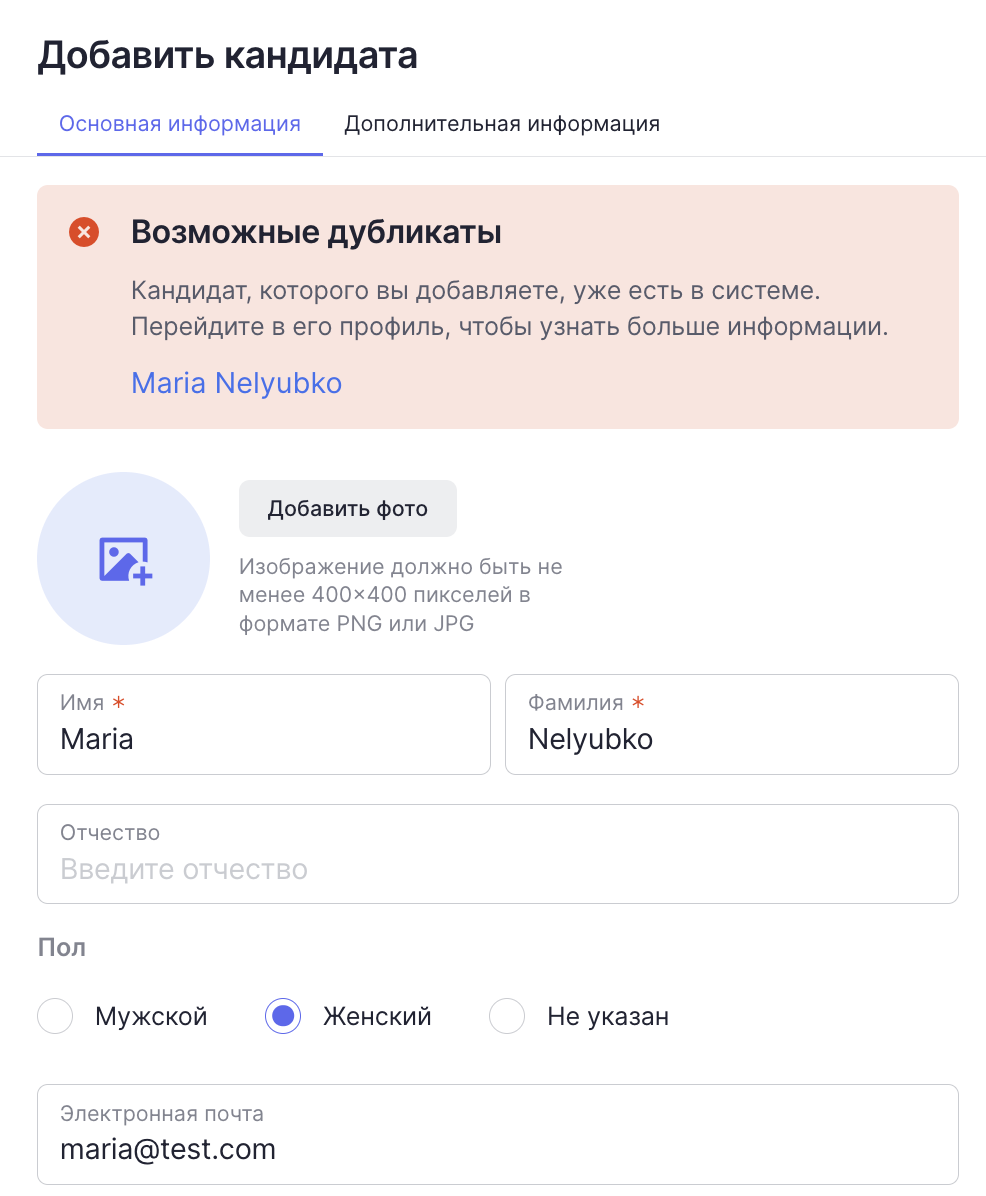Screen dimensions: 986x1196
Task: Open the Maria Nelyubko duplicate profile link
Action: coord(236,383)
